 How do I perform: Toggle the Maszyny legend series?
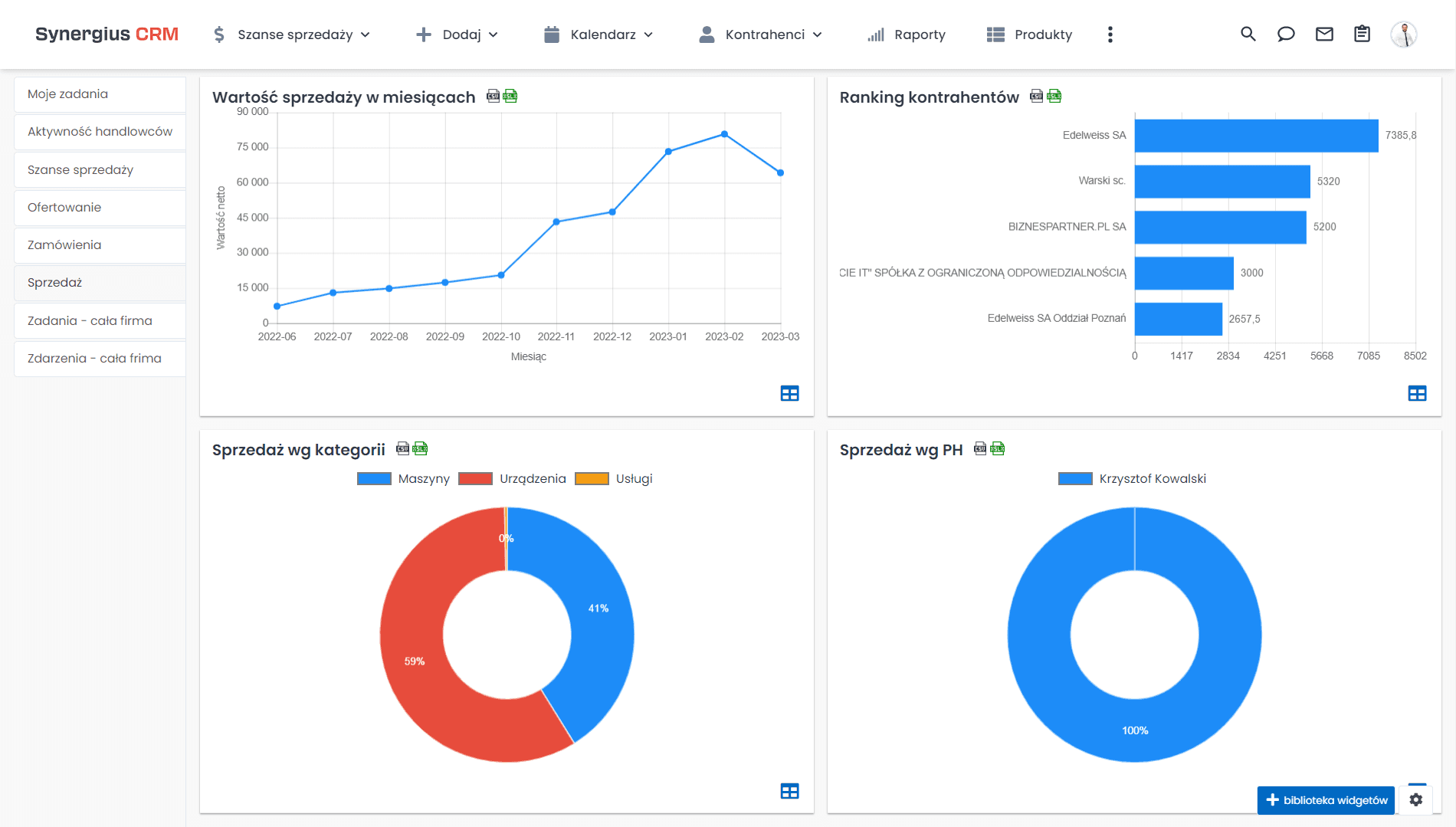click(423, 478)
